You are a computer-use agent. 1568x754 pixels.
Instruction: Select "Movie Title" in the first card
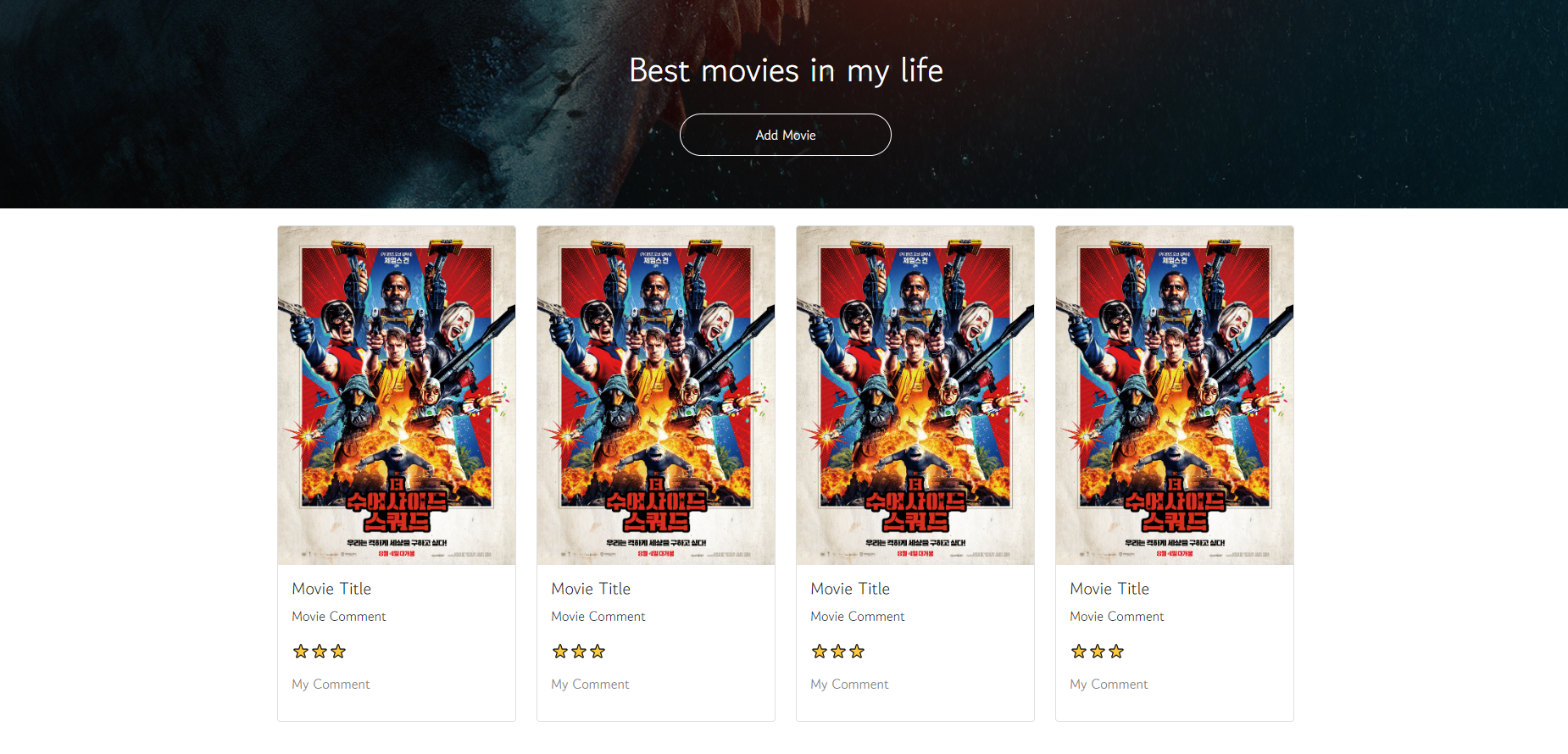pos(331,589)
